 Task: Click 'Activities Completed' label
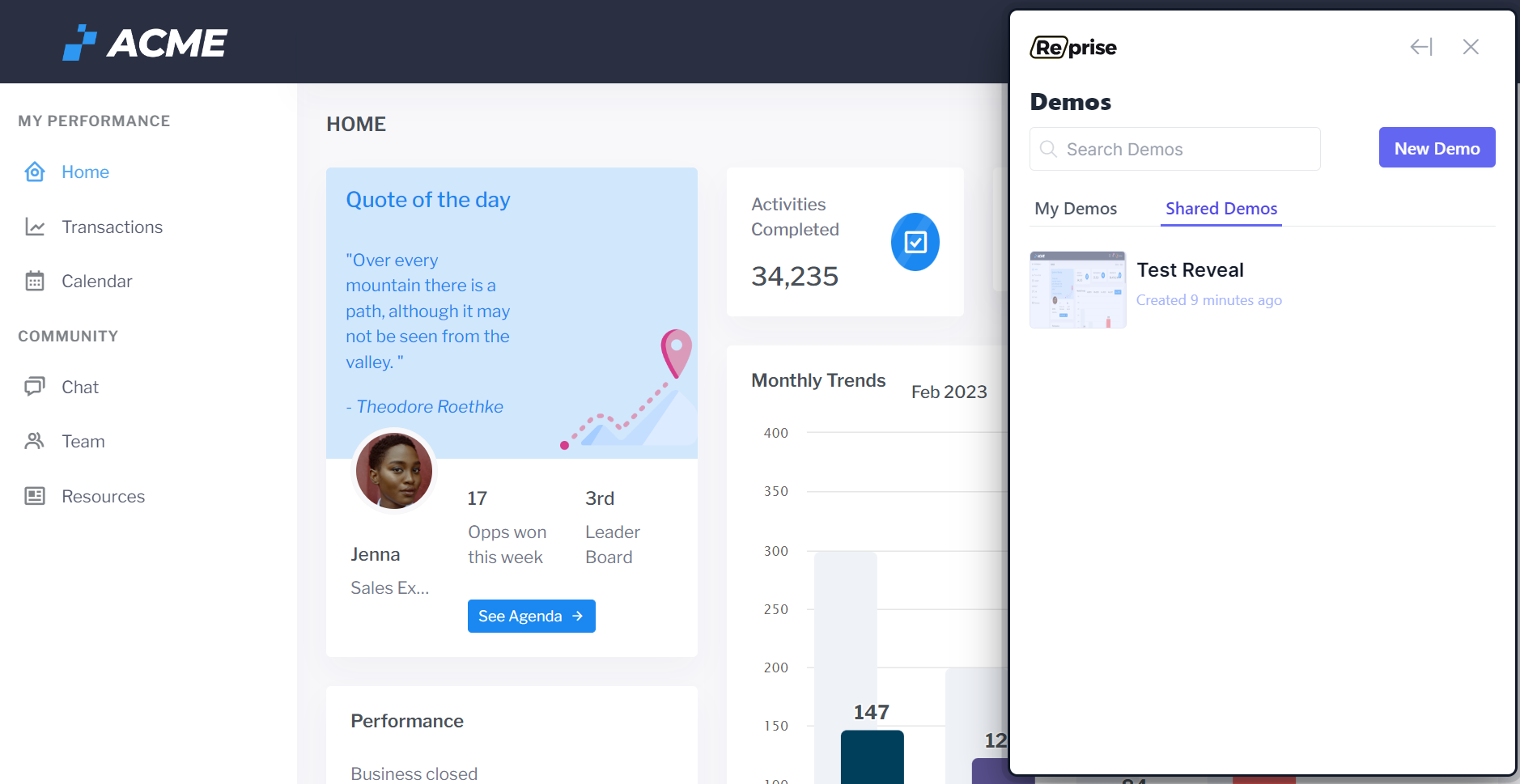795,217
